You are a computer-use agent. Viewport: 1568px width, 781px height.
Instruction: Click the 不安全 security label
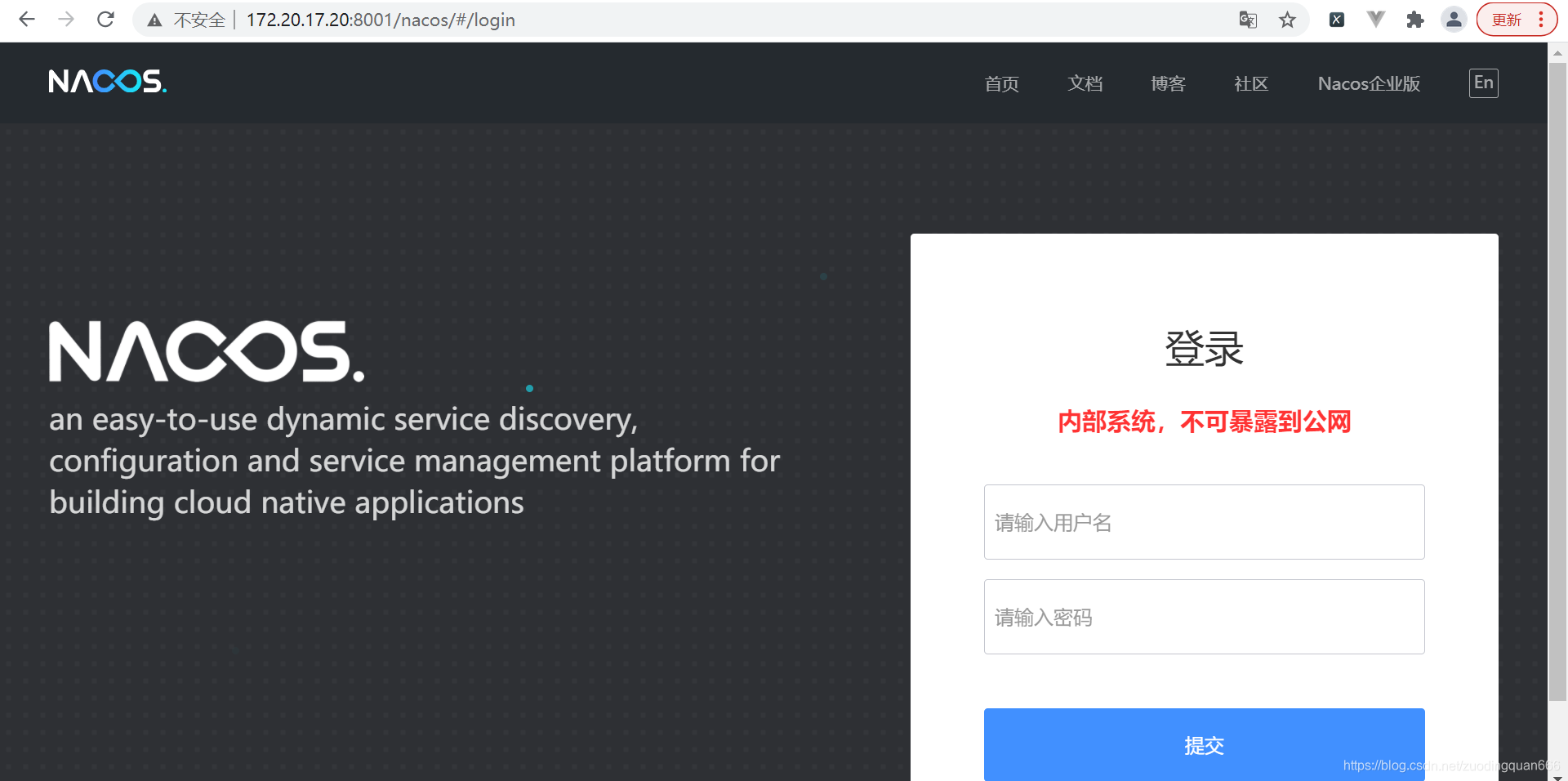[x=199, y=20]
